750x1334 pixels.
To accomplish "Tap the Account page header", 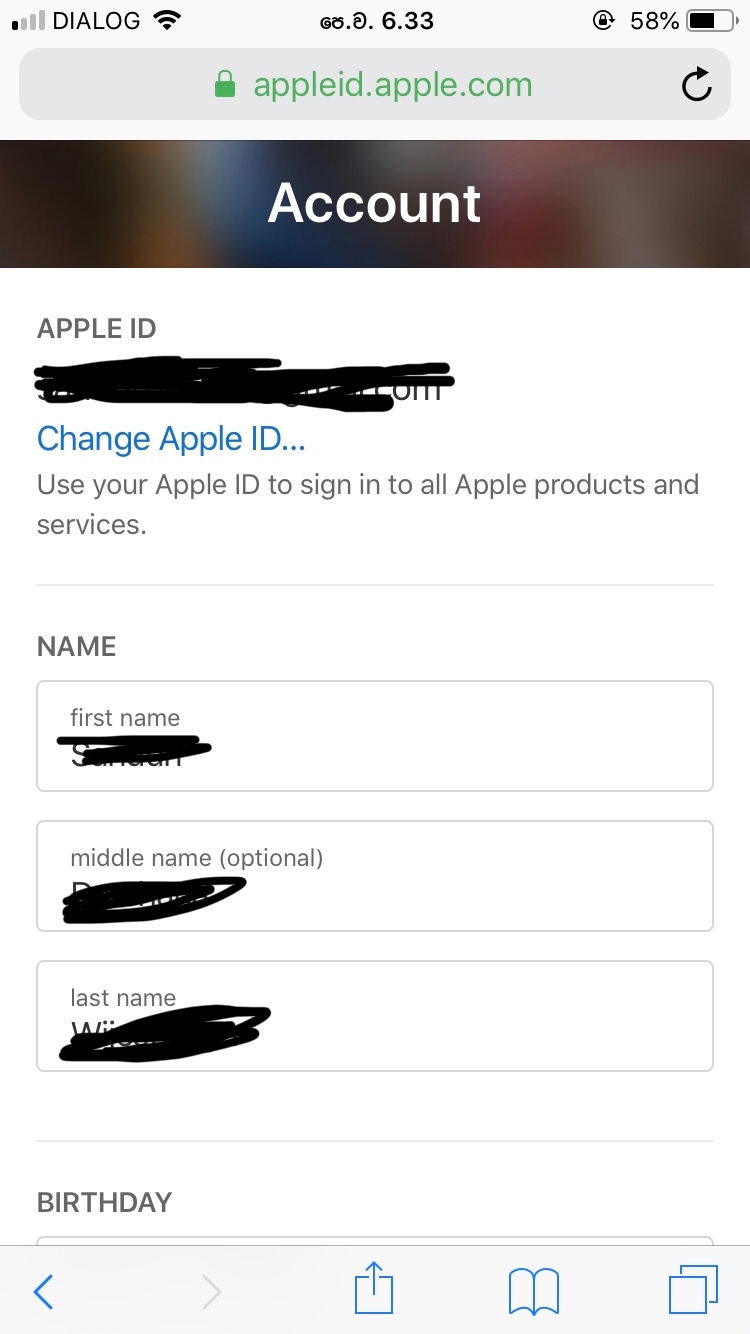I will tap(375, 203).
